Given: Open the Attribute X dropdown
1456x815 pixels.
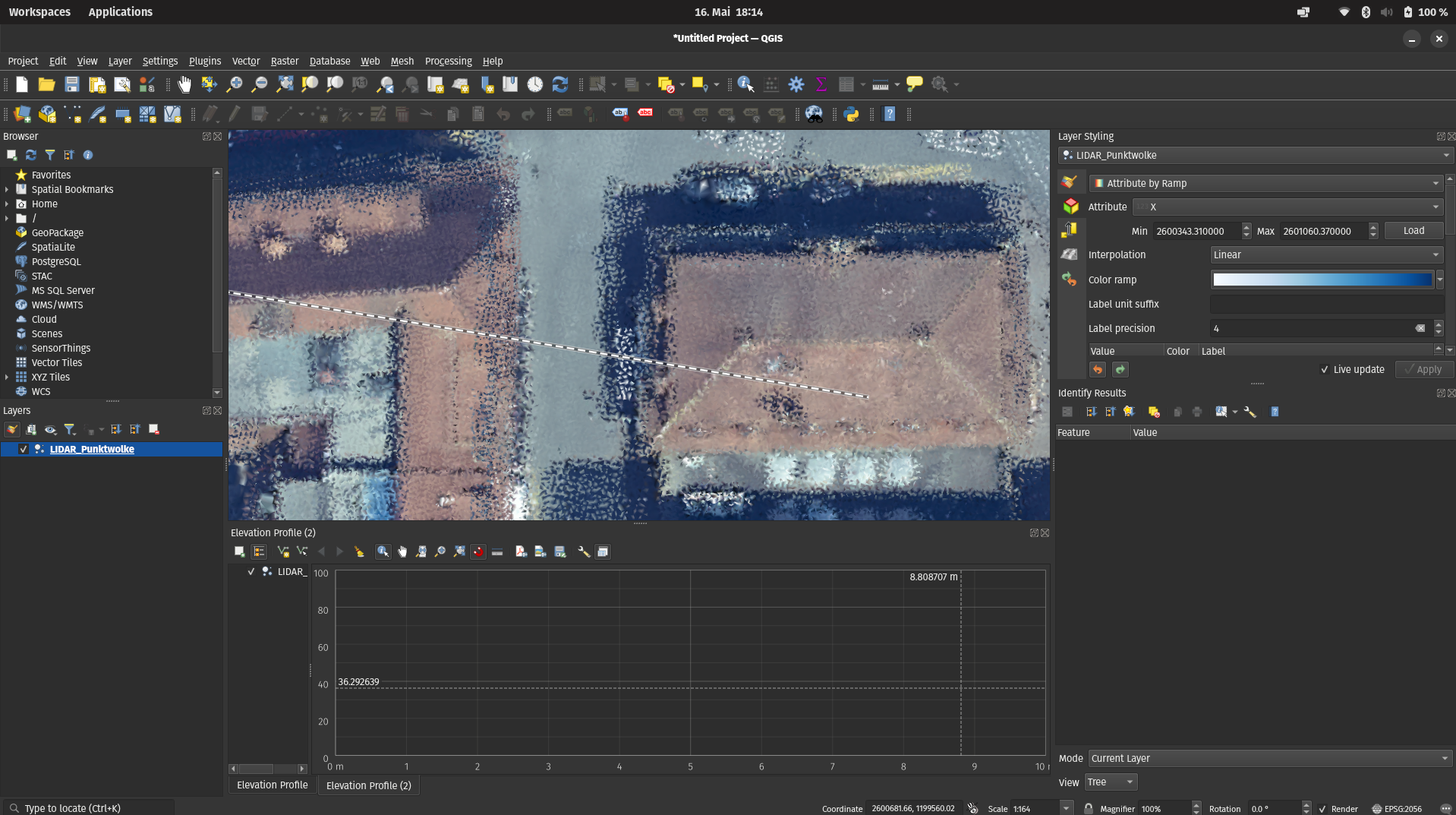Looking at the screenshot, I should pyautogui.click(x=1287, y=207).
